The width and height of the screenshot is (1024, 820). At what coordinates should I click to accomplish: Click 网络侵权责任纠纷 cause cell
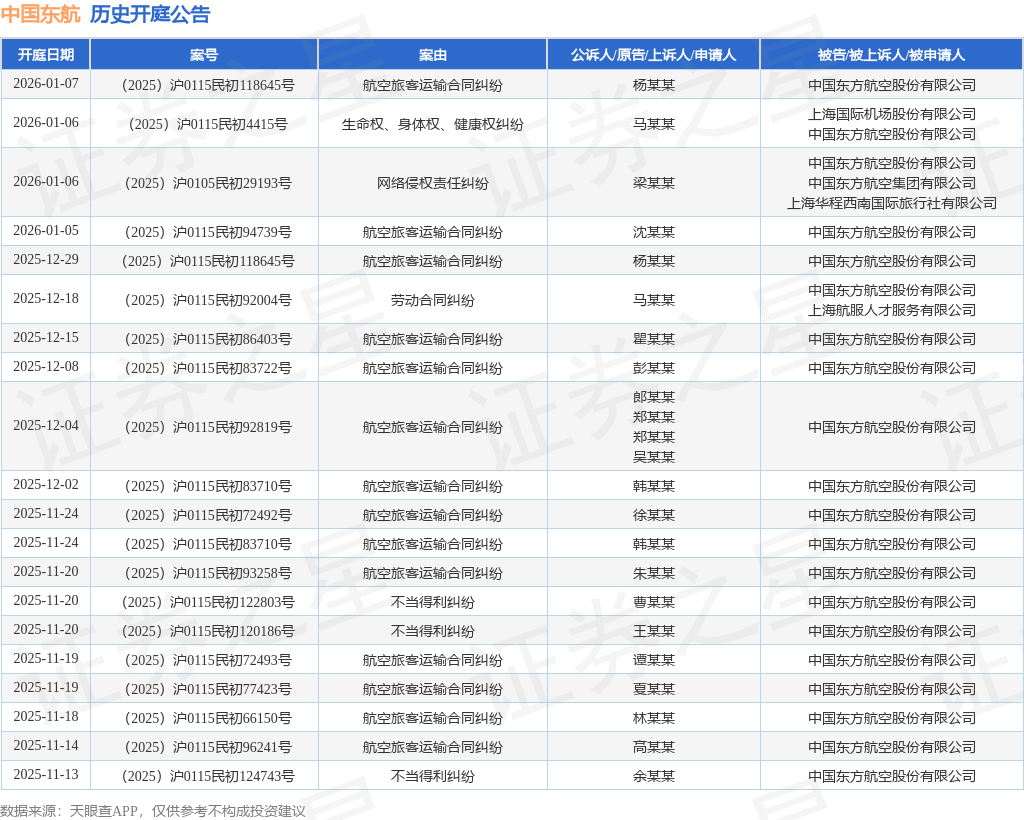click(432, 183)
